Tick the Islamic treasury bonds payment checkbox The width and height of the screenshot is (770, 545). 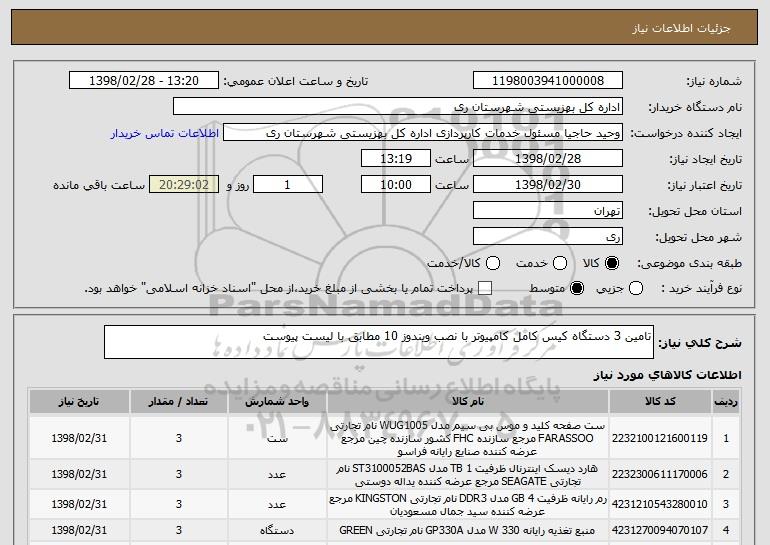pyautogui.click(x=485, y=288)
